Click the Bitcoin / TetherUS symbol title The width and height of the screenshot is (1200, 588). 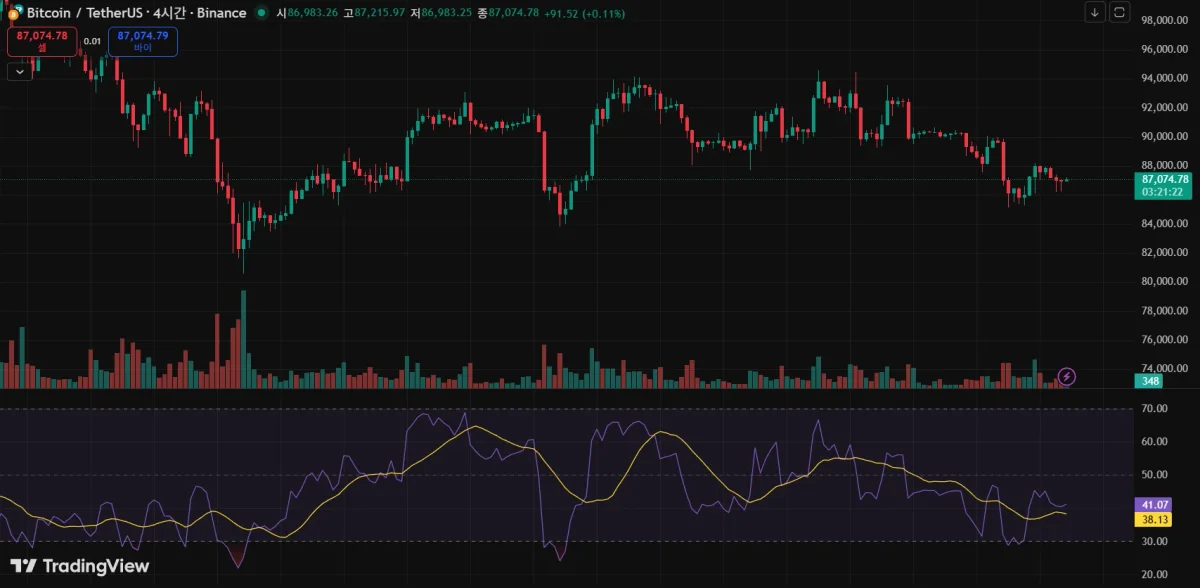pyautogui.click(x=84, y=13)
